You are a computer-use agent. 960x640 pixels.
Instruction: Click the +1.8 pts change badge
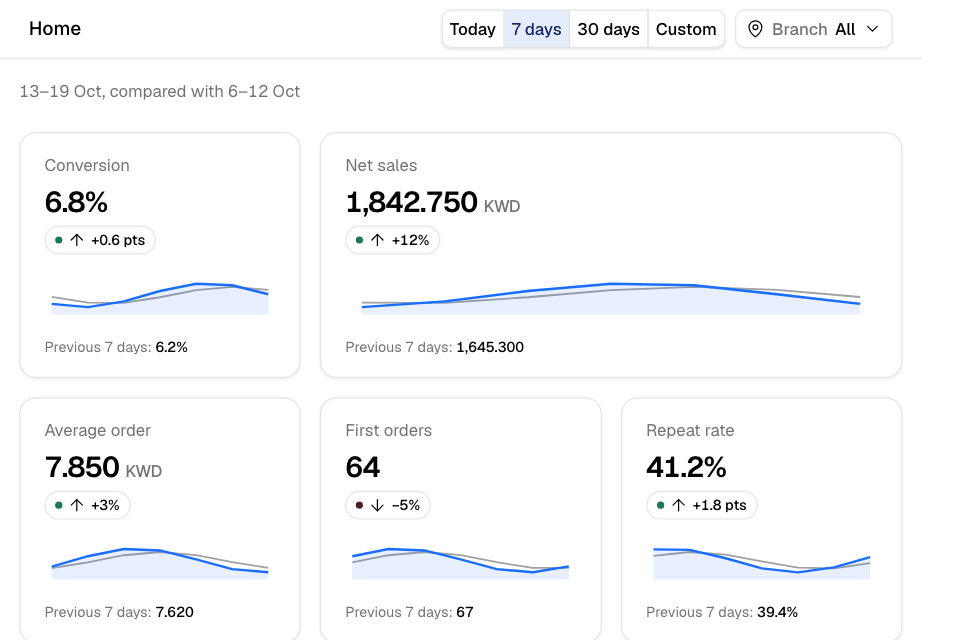click(x=702, y=505)
